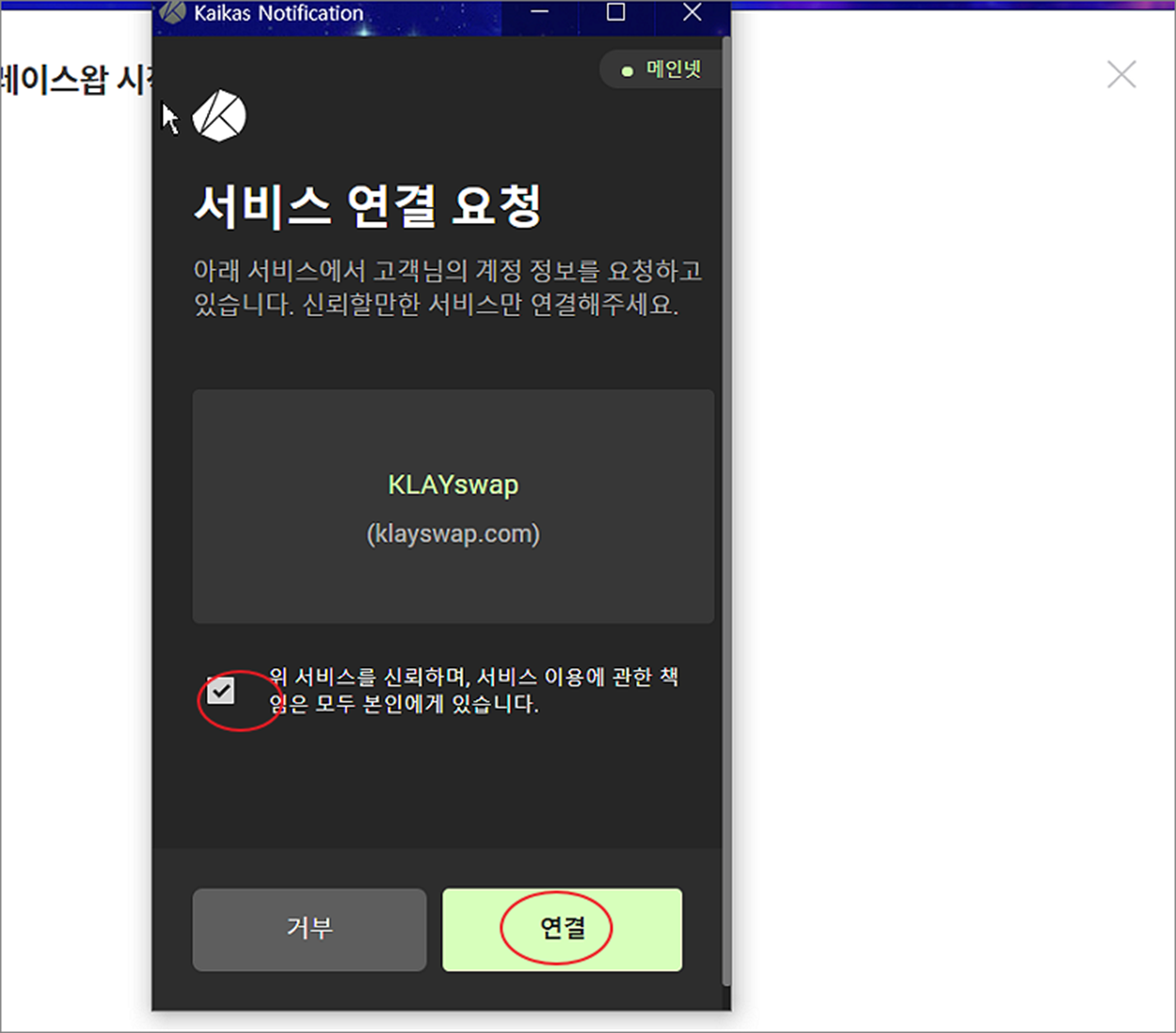Click the popup's vertical scrollbar
Viewport: 1176px width, 1033px height.
point(725,513)
